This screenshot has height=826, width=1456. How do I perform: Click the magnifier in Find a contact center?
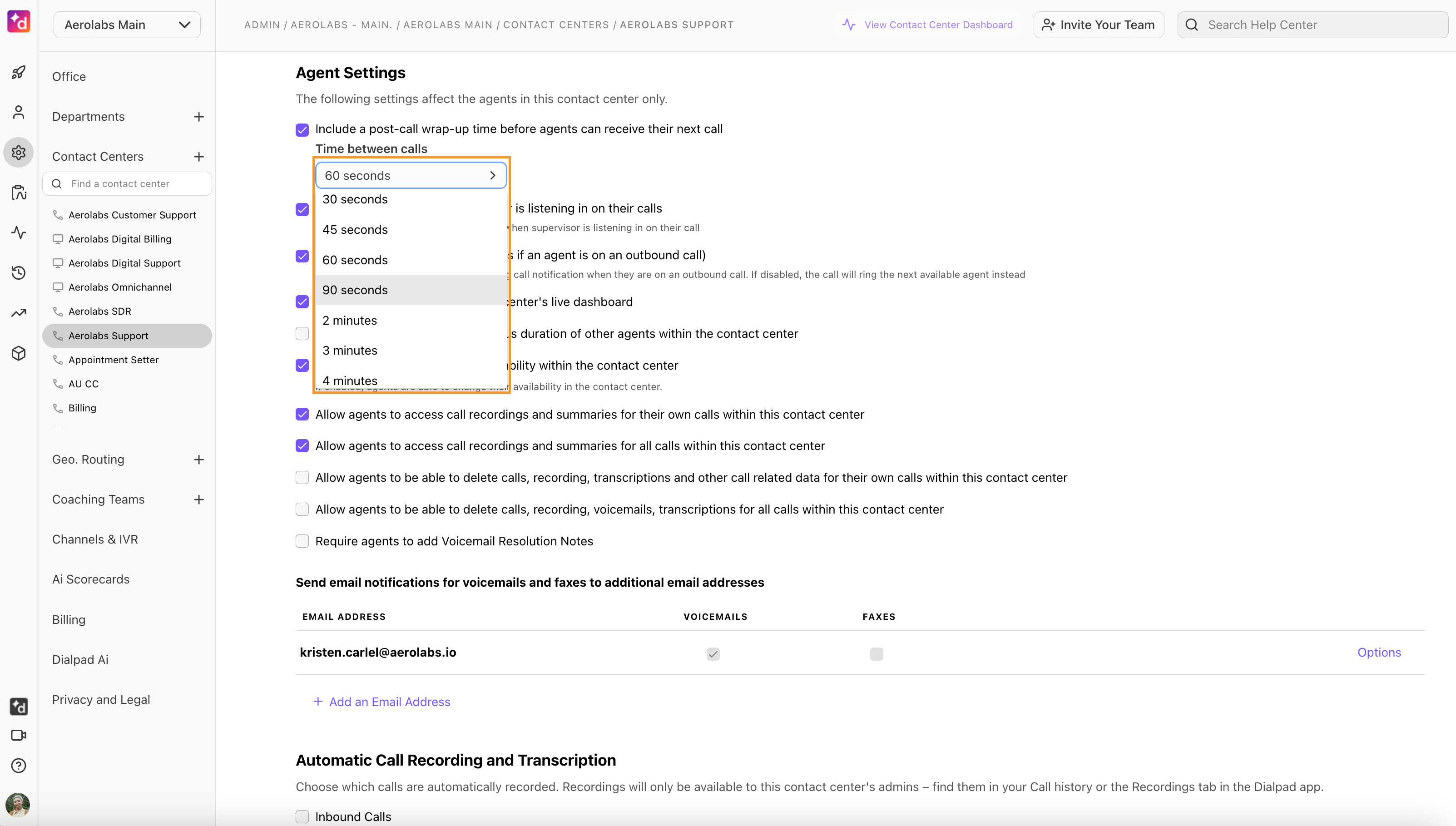click(57, 184)
